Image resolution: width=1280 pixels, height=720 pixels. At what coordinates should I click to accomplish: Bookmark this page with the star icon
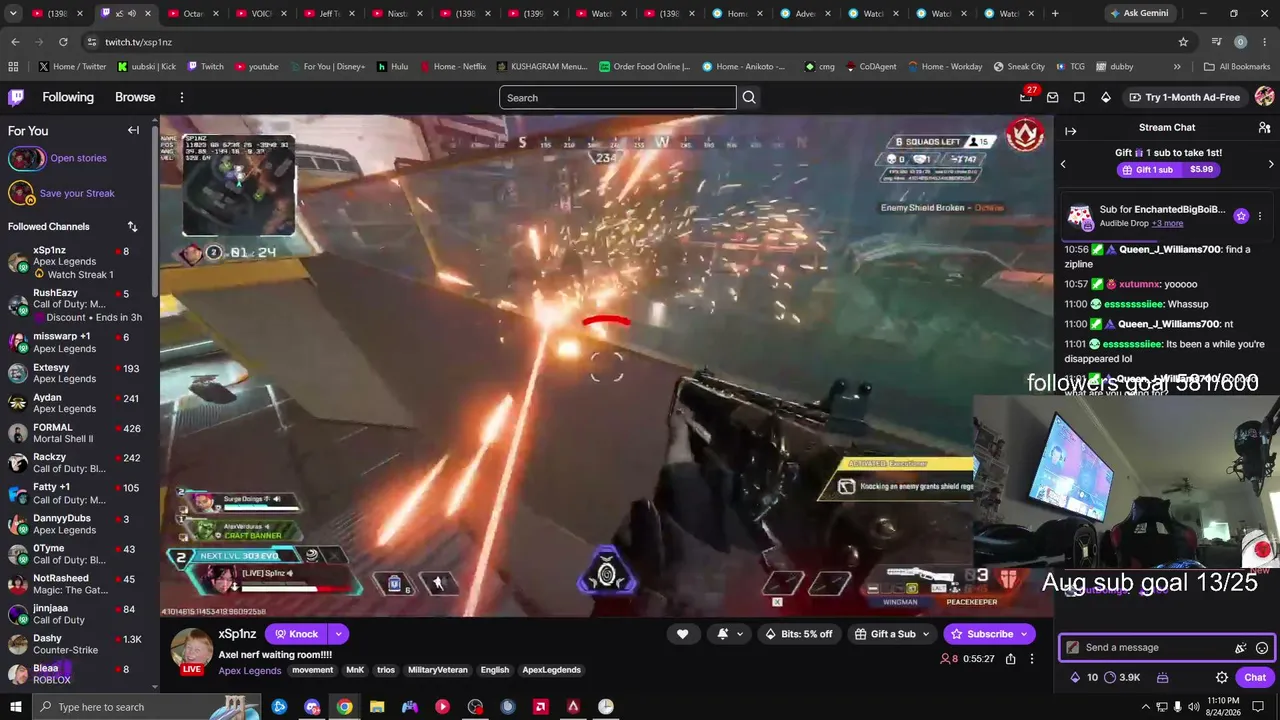1183,42
